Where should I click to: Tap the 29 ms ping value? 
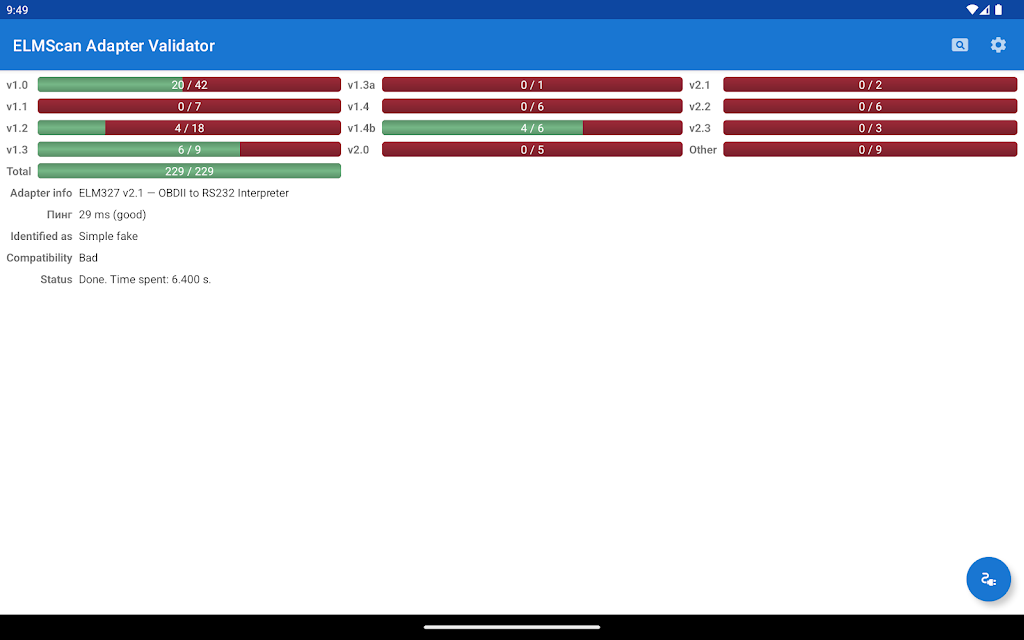pos(112,214)
